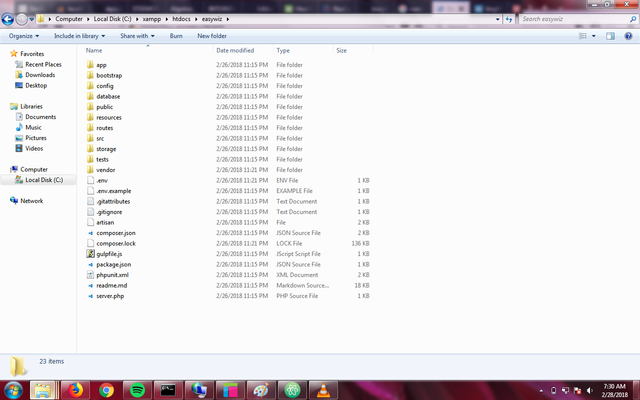Show hidden tray icons arrow
Screen dimensions: 640x400
click(541, 391)
